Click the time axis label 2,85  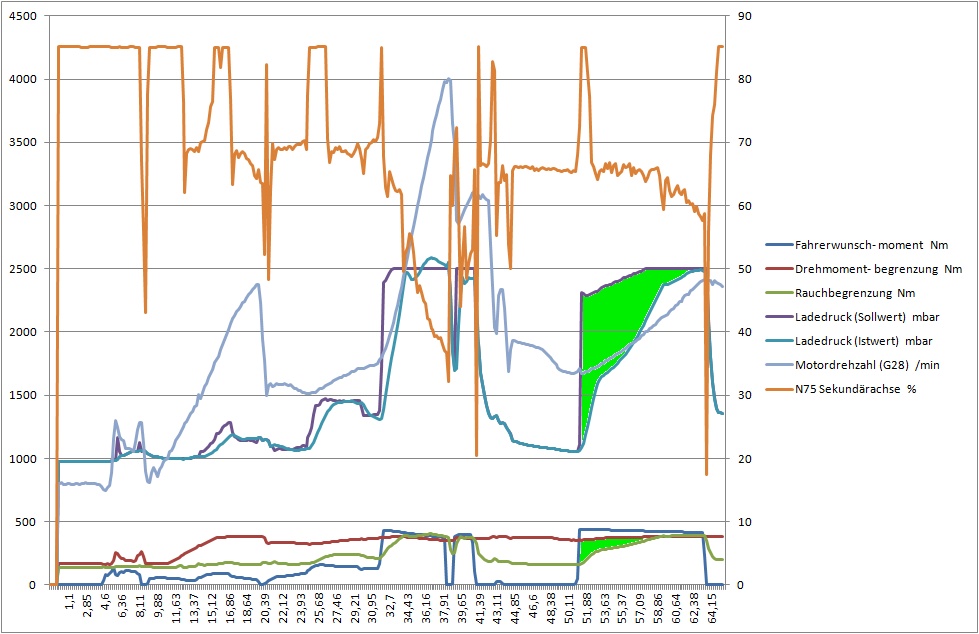point(87,605)
